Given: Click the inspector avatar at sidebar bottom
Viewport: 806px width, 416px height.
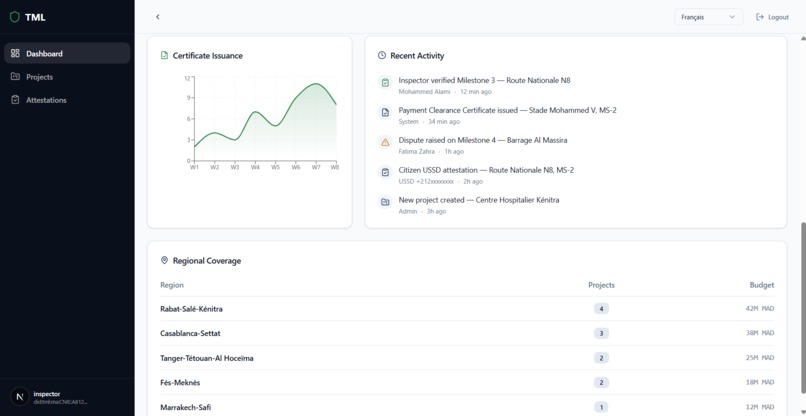Looking at the screenshot, I should 20,397.
